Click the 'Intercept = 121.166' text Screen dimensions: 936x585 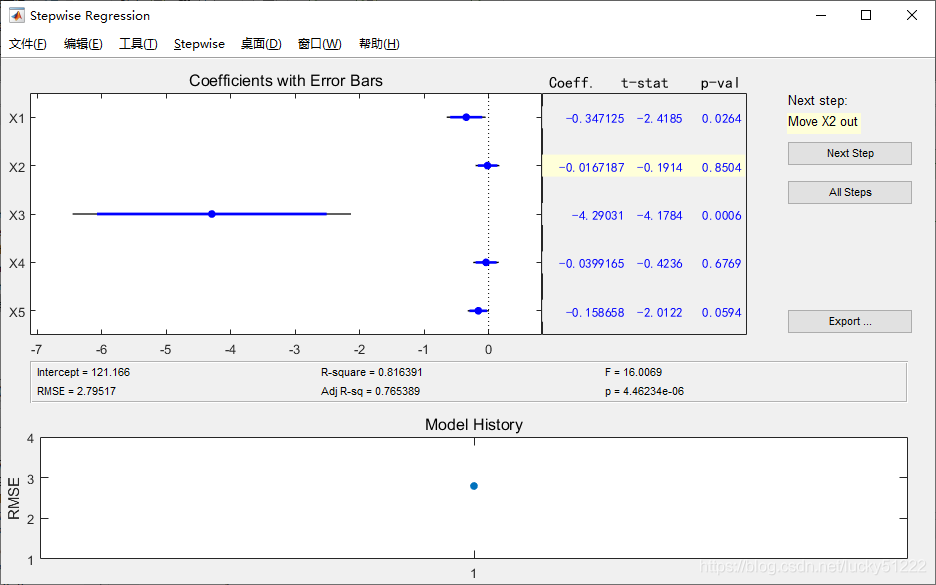pos(83,372)
